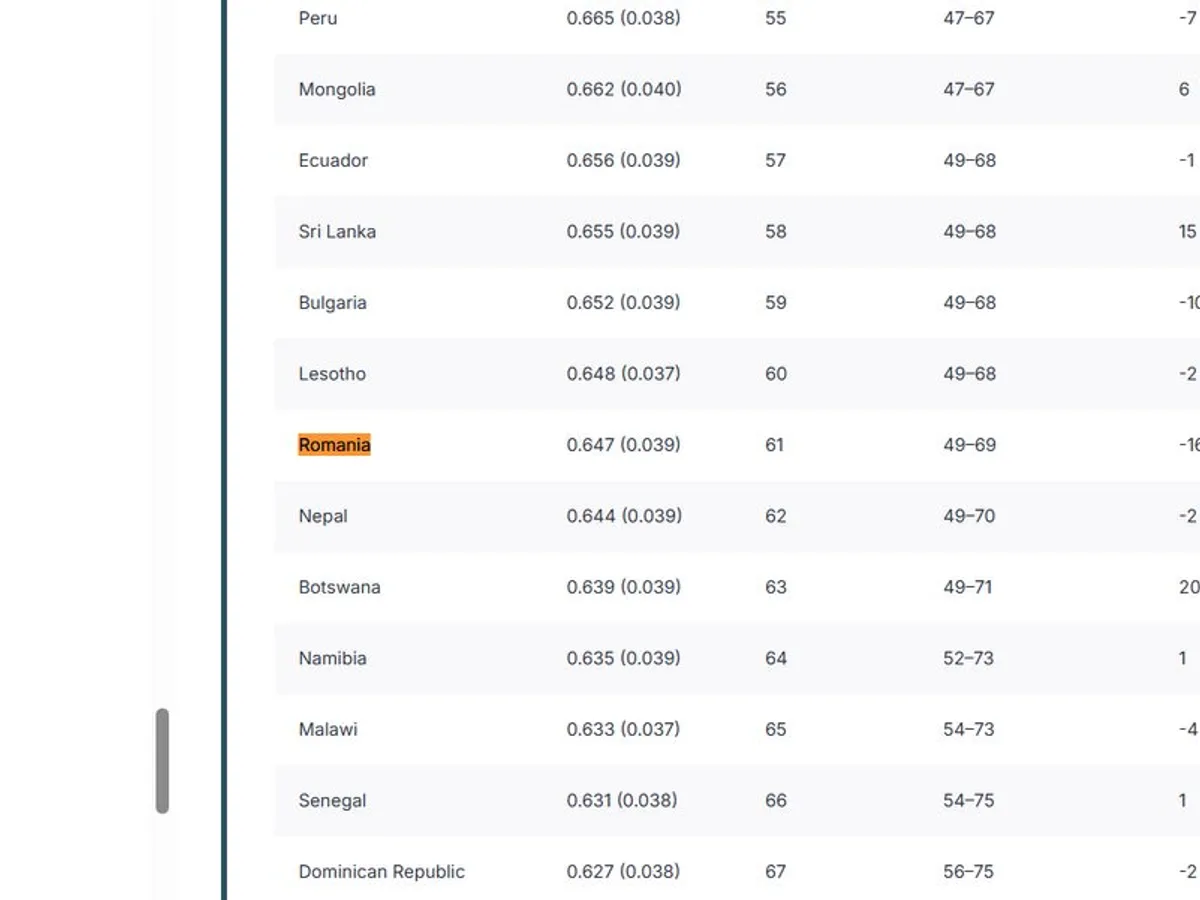The width and height of the screenshot is (1200, 900).
Task: Click the Bulgaria country label
Action: pyautogui.click(x=332, y=302)
